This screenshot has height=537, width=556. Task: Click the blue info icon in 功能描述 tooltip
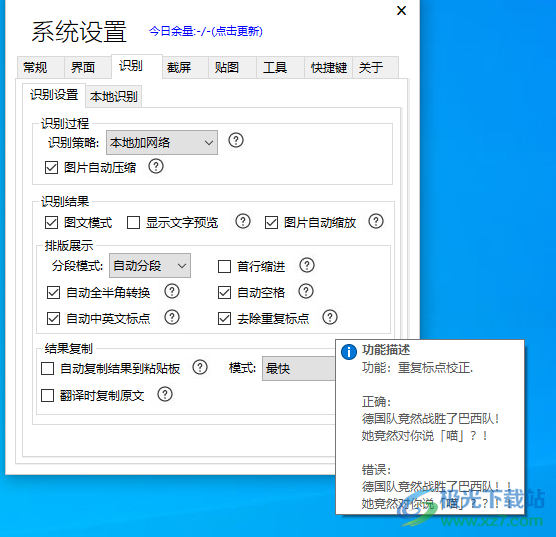[349, 352]
